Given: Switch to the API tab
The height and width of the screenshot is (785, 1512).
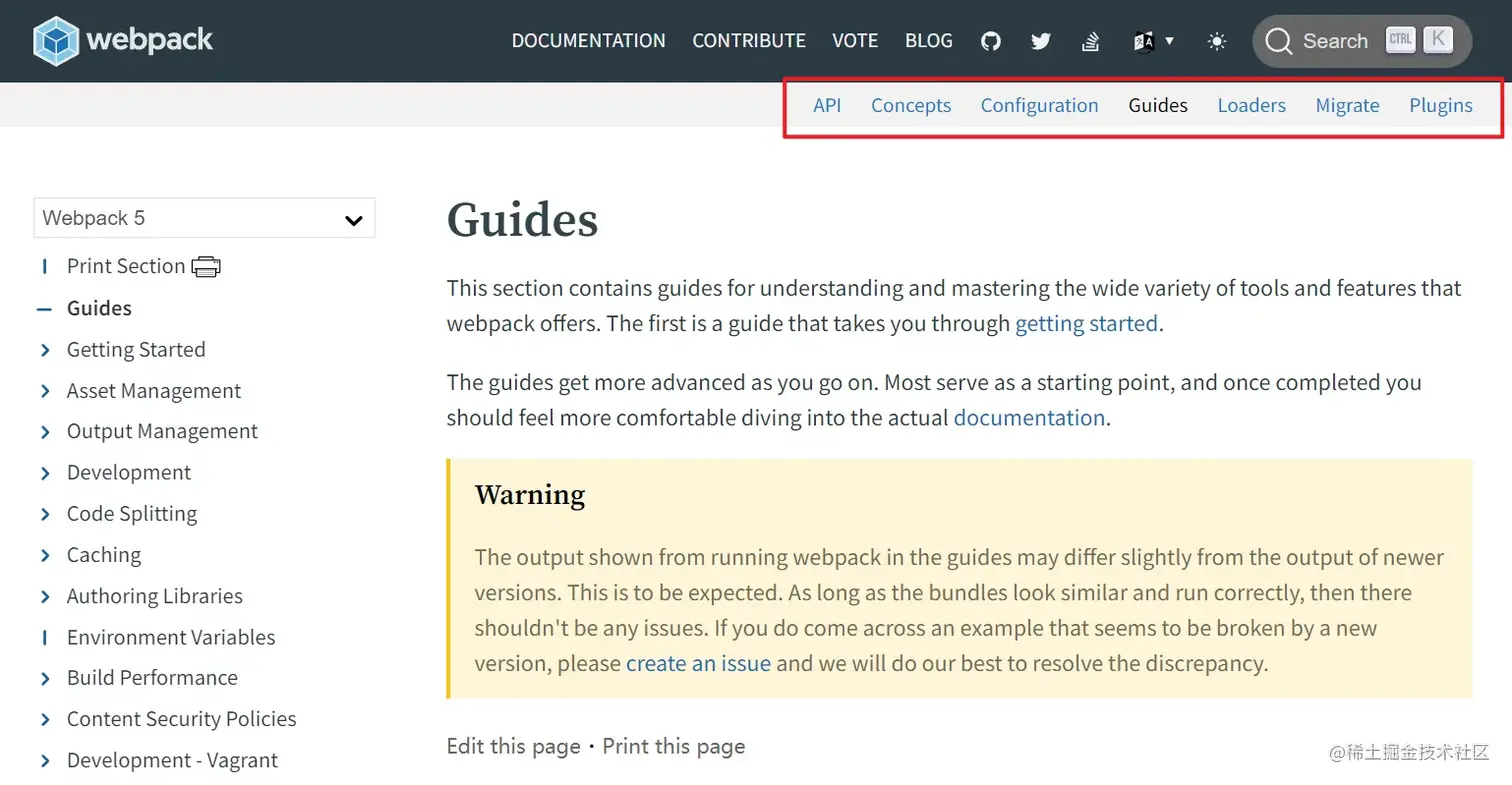Looking at the screenshot, I should coord(827,105).
